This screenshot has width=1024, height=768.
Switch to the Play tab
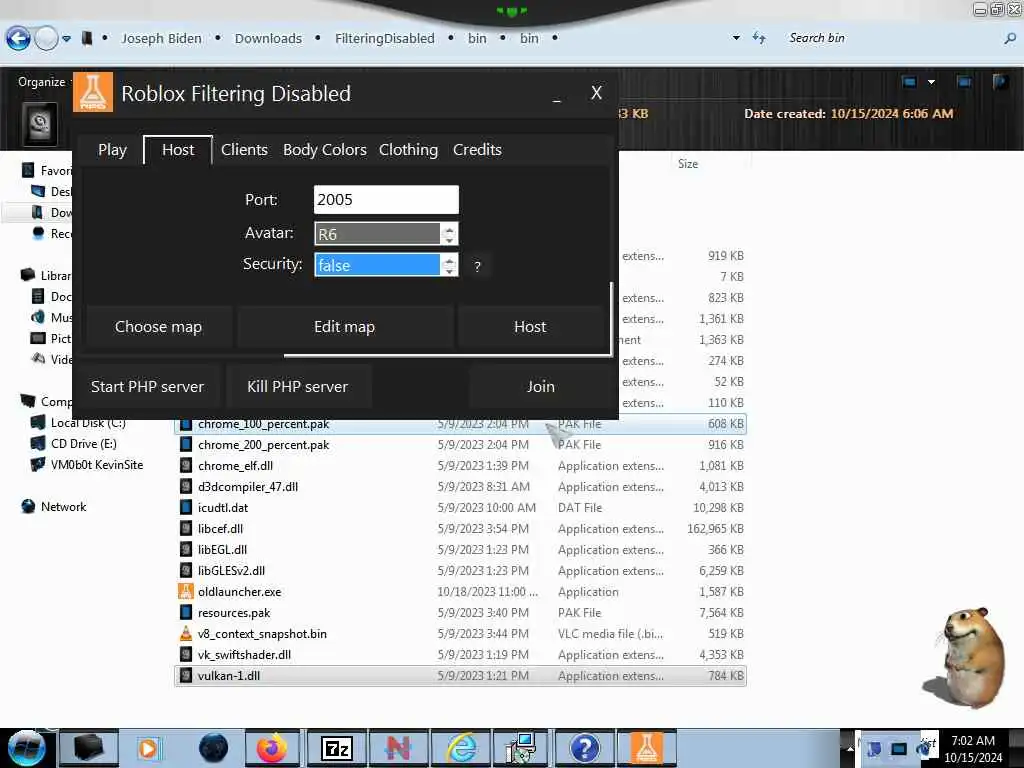tap(112, 150)
